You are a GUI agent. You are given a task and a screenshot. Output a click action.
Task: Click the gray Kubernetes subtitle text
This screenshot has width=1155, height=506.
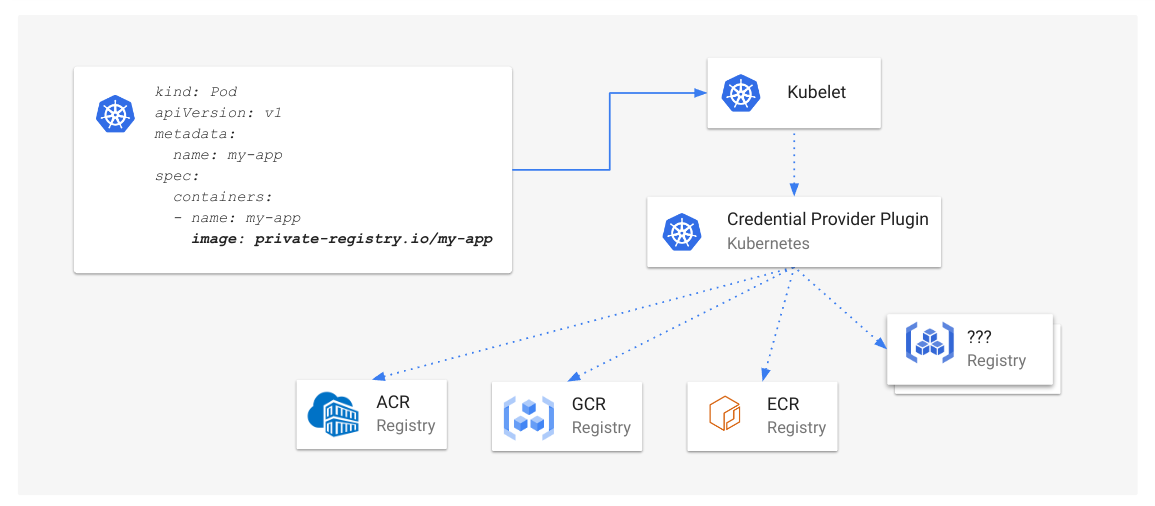[767, 243]
